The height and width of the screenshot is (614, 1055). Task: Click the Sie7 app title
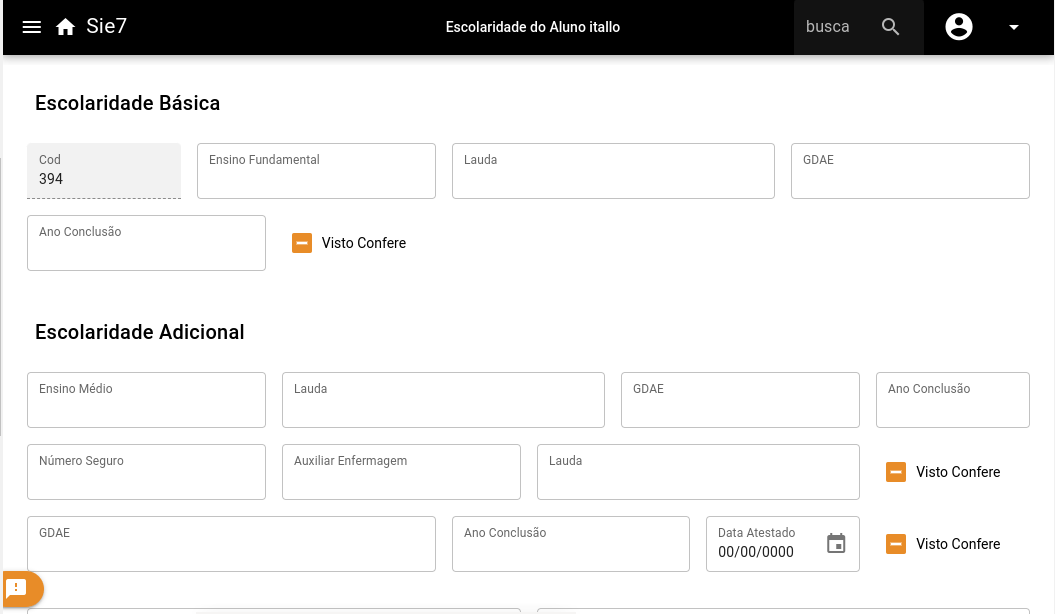(x=106, y=27)
